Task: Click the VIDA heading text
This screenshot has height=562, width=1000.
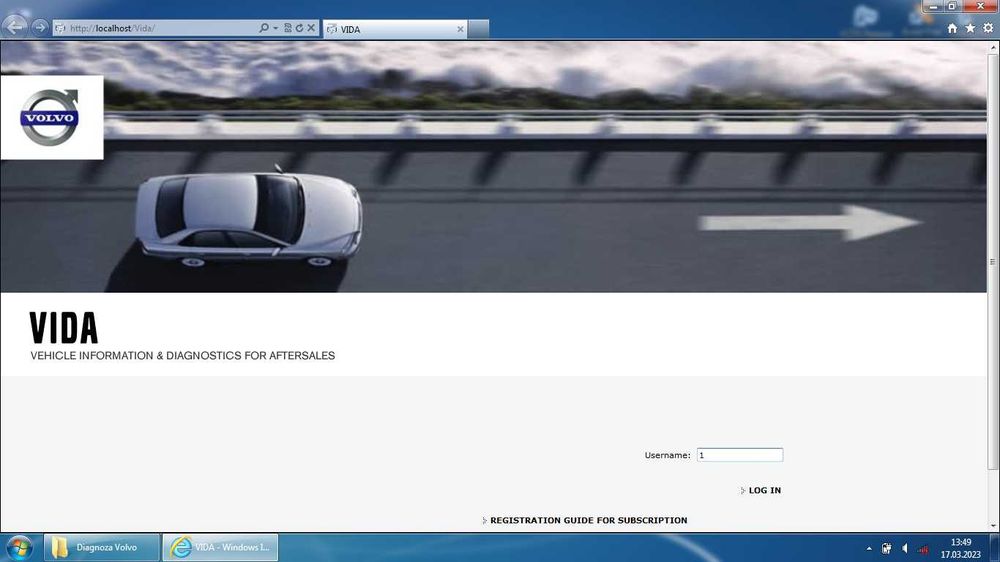Action: tap(64, 328)
